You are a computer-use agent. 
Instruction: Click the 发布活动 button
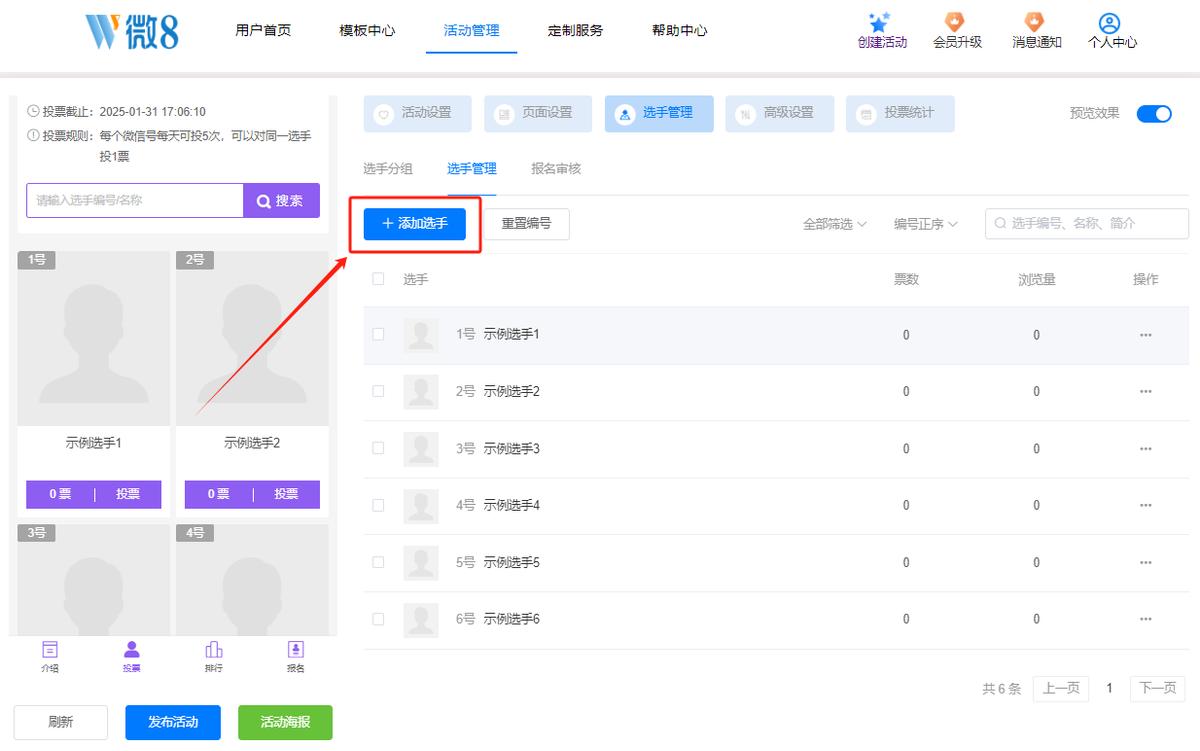173,722
